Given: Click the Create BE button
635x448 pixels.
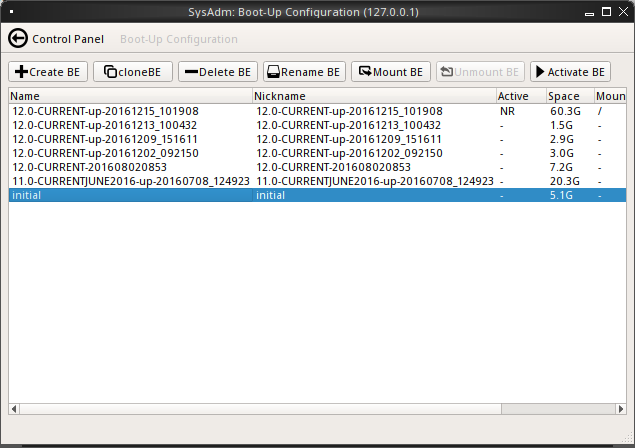Looking at the screenshot, I should point(48,72).
